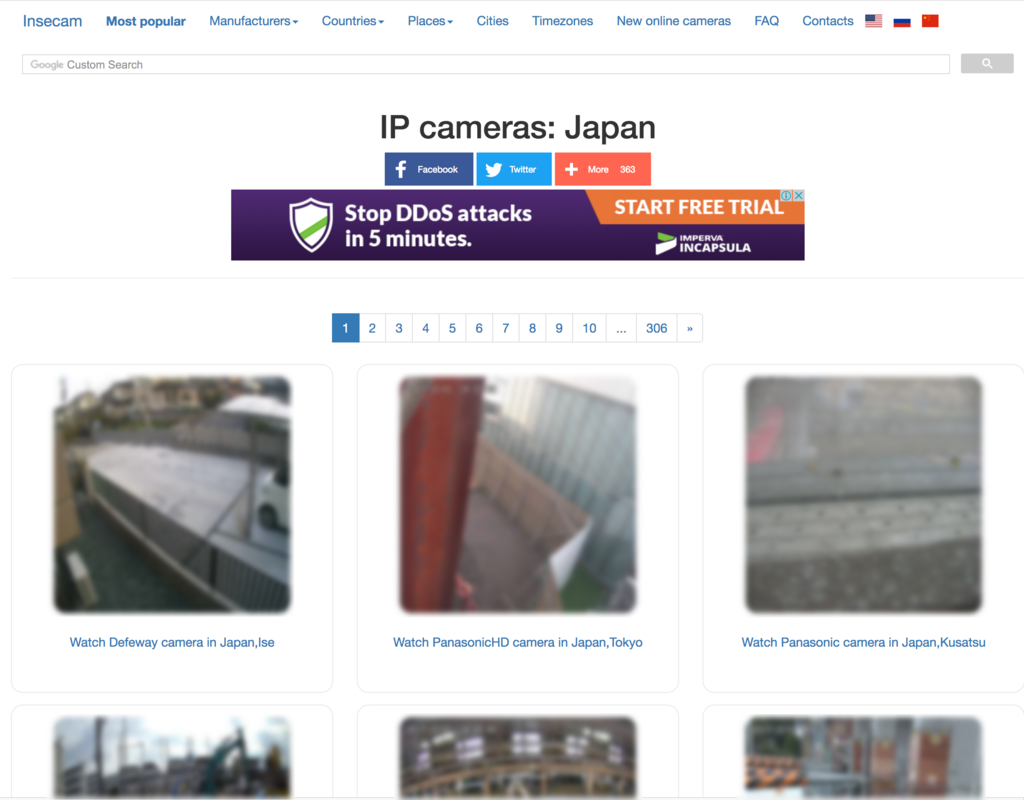Jump to last page 306

tap(657, 328)
